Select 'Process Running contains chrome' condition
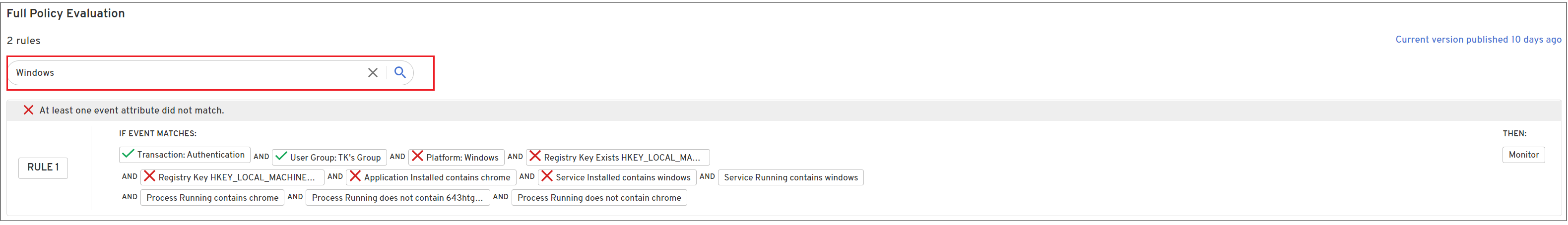Viewport: 1568px width, 225px height. click(212, 198)
